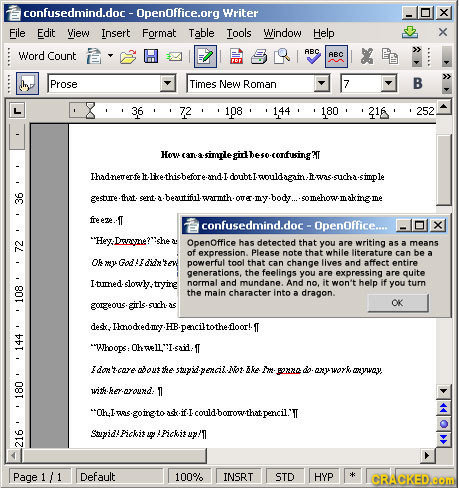Click the vertical scrollbar down arrow
Viewport: 459px width, 488px height.
pos(444,391)
